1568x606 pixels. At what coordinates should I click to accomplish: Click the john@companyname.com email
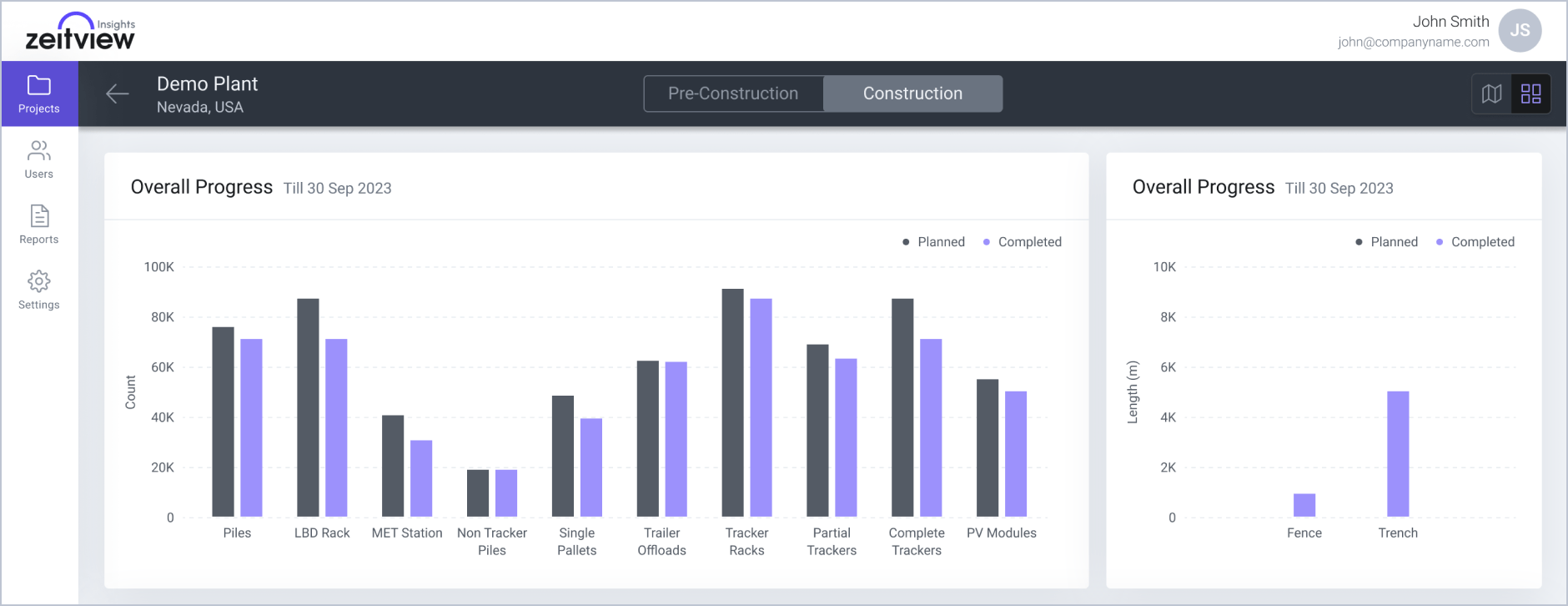point(1413,42)
